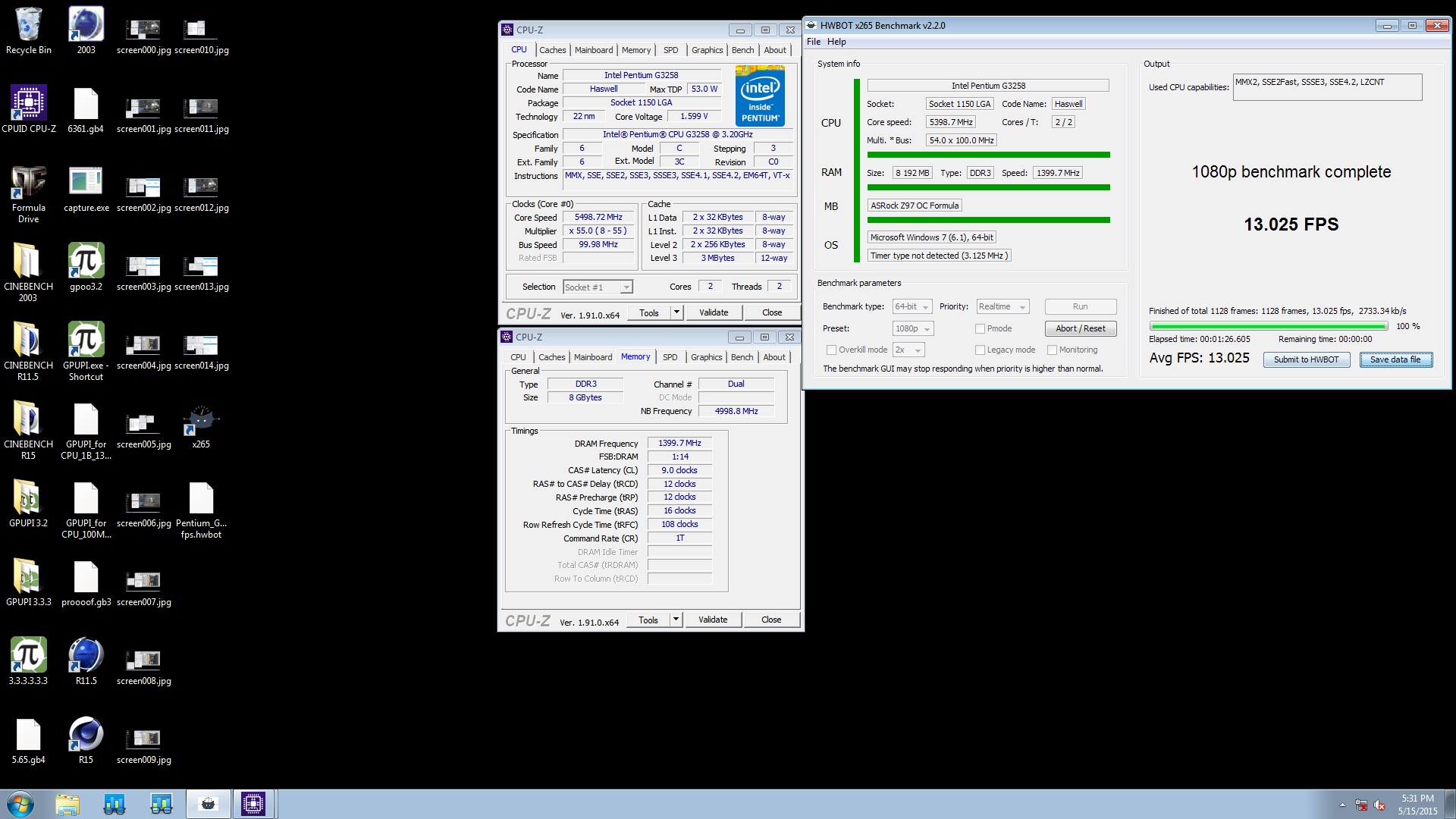Open the Socket #1 selection dropdown

point(598,287)
